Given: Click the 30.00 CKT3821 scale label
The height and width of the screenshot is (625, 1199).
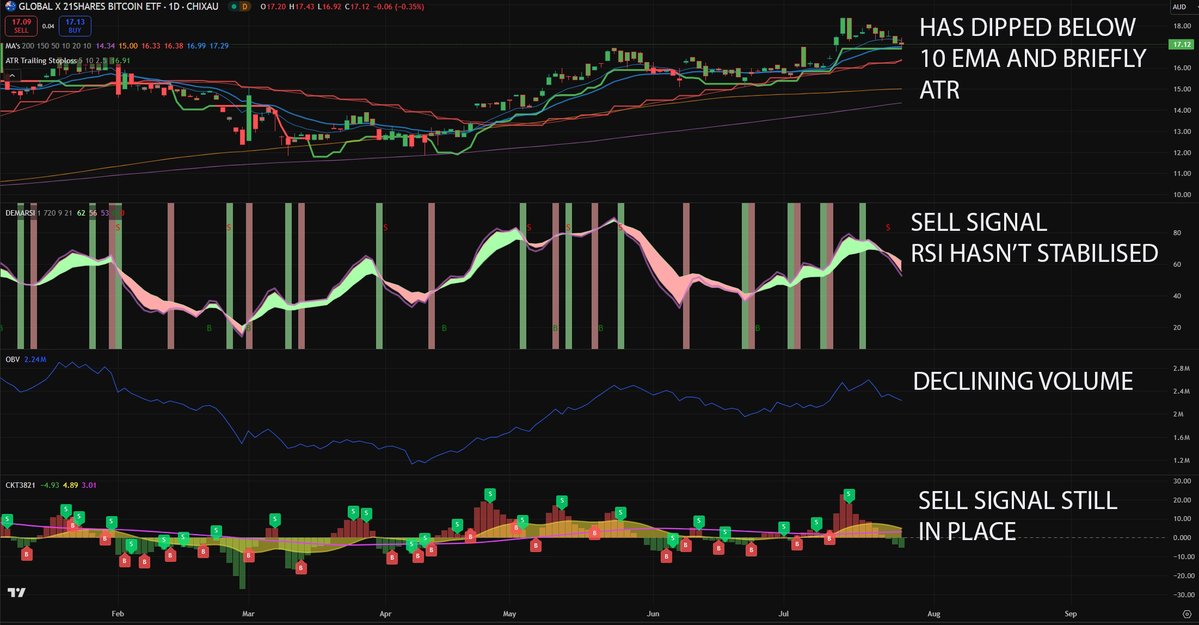Looking at the screenshot, I should point(1181,481).
